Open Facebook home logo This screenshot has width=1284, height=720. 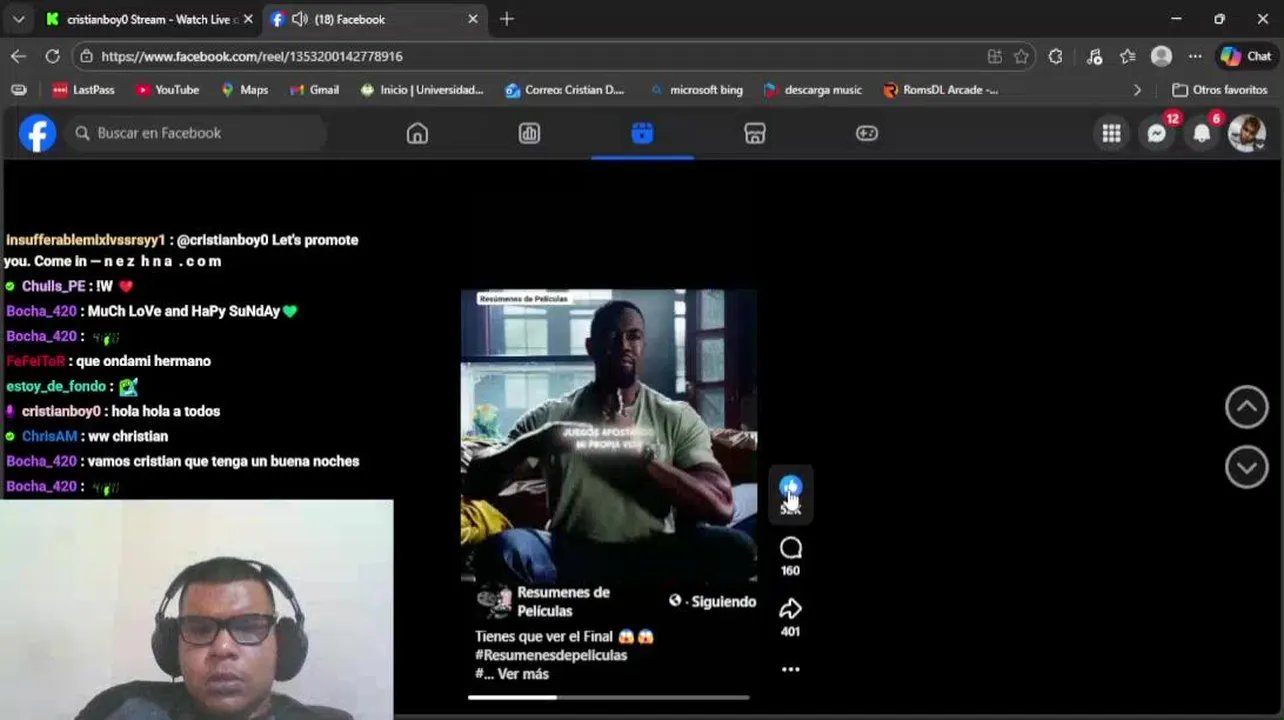pos(37,133)
